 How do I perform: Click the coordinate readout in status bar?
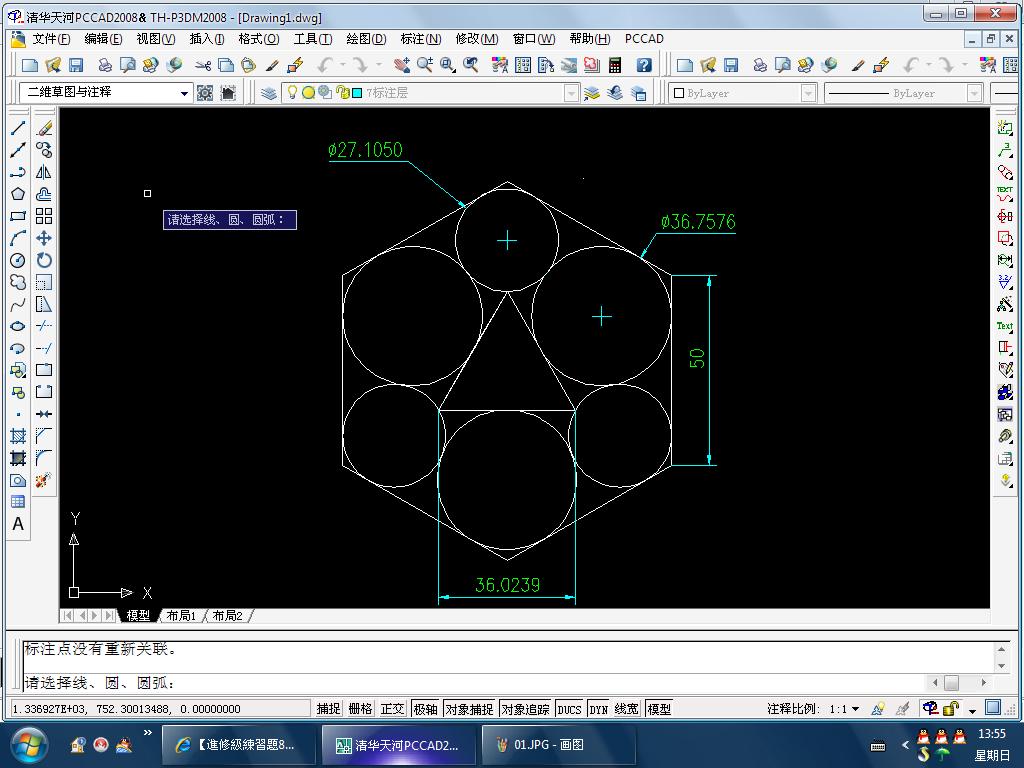click(x=161, y=709)
